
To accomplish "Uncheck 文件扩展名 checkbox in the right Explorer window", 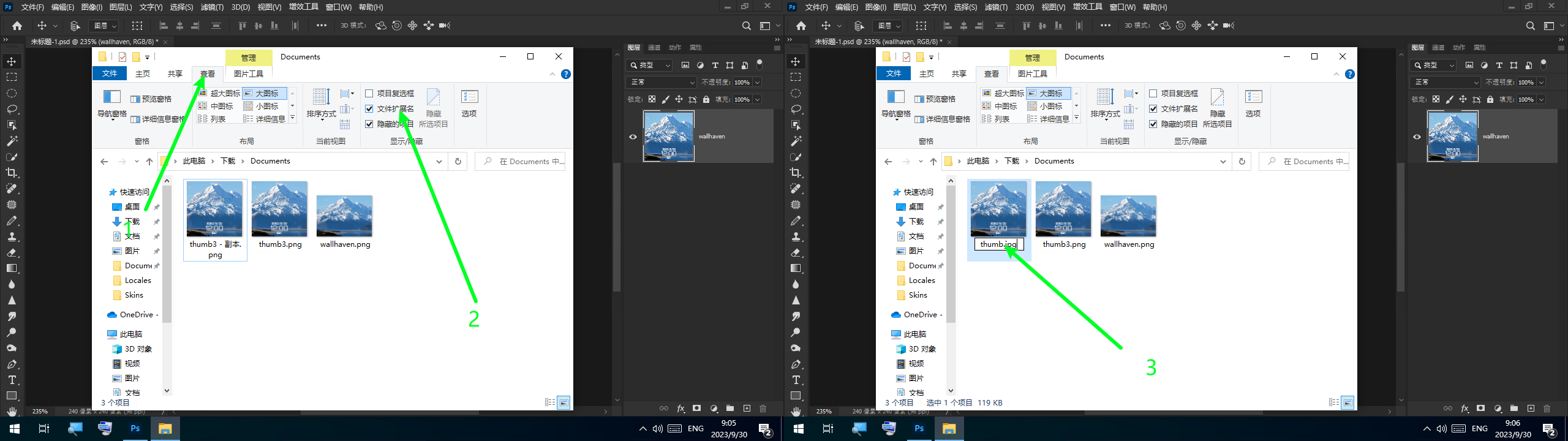I will tap(1153, 109).
